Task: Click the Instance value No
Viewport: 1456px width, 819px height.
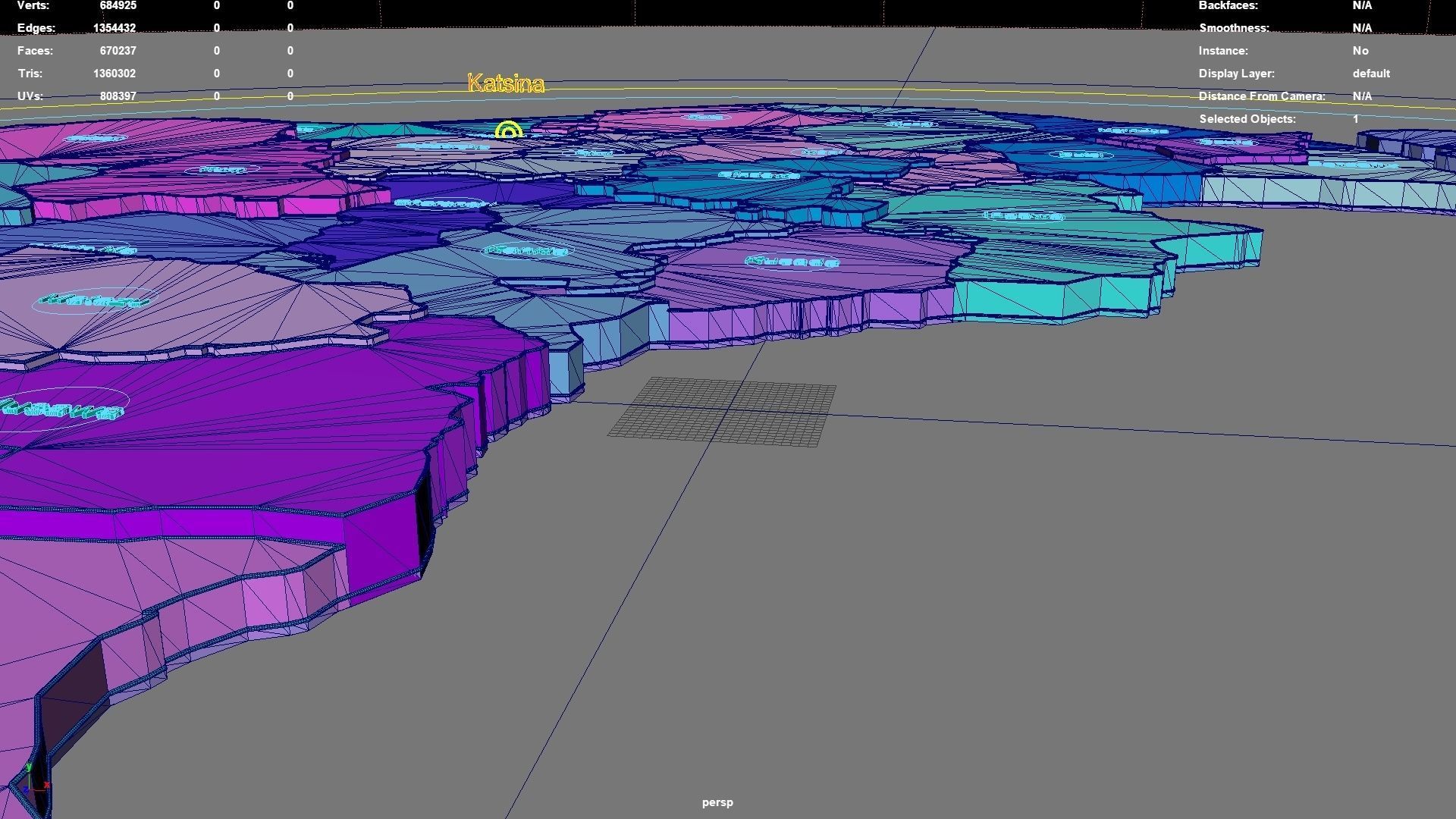Action: [x=1360, y=51]
